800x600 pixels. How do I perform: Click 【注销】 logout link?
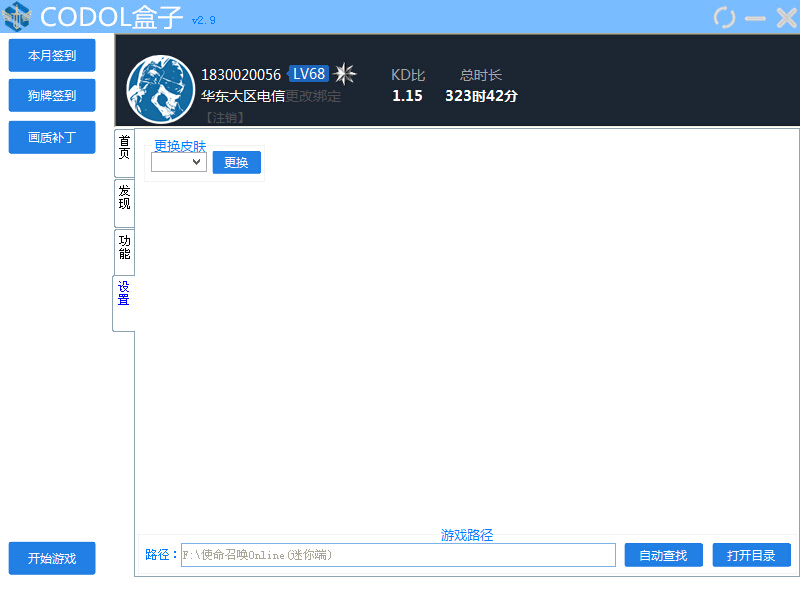tap(224, 118)
